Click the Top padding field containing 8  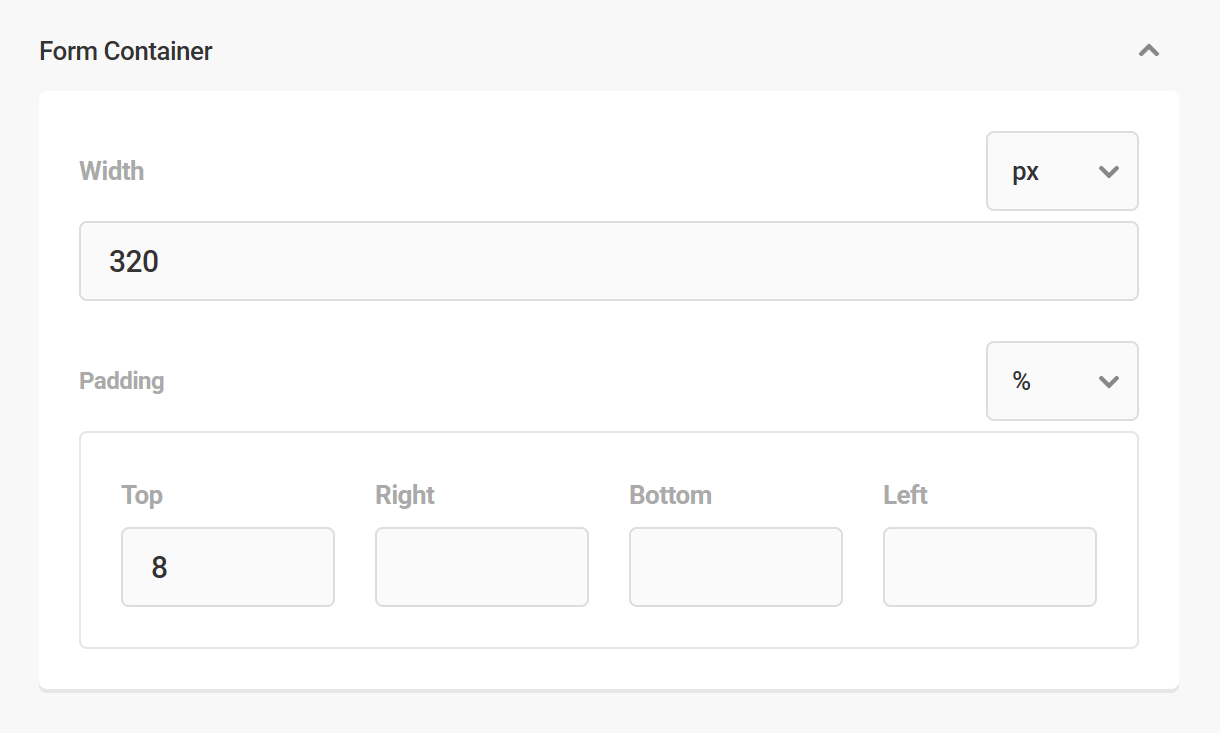[x=227, y=567]
